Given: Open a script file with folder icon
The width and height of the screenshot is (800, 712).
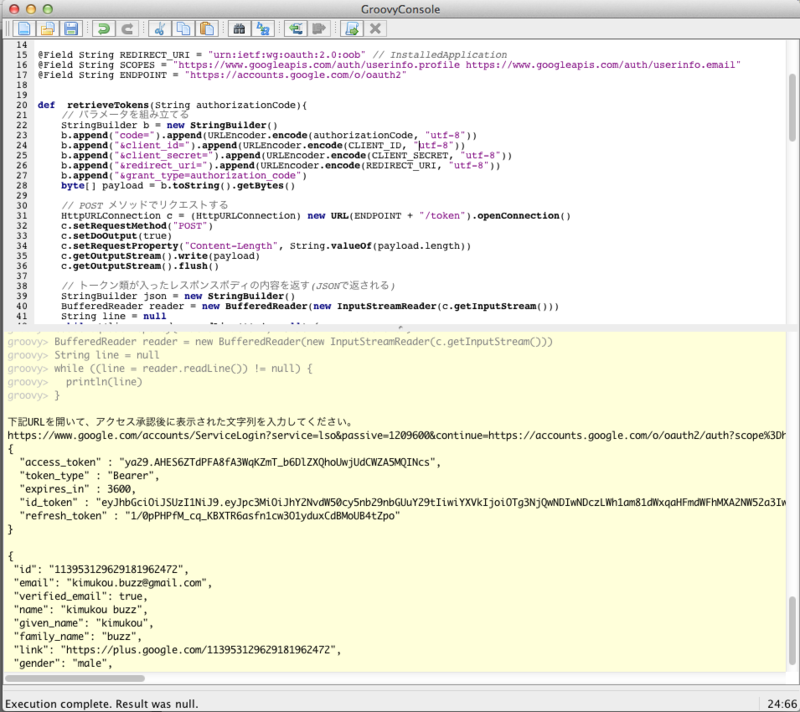Looking at the screenshot, I should pos(47,29).
